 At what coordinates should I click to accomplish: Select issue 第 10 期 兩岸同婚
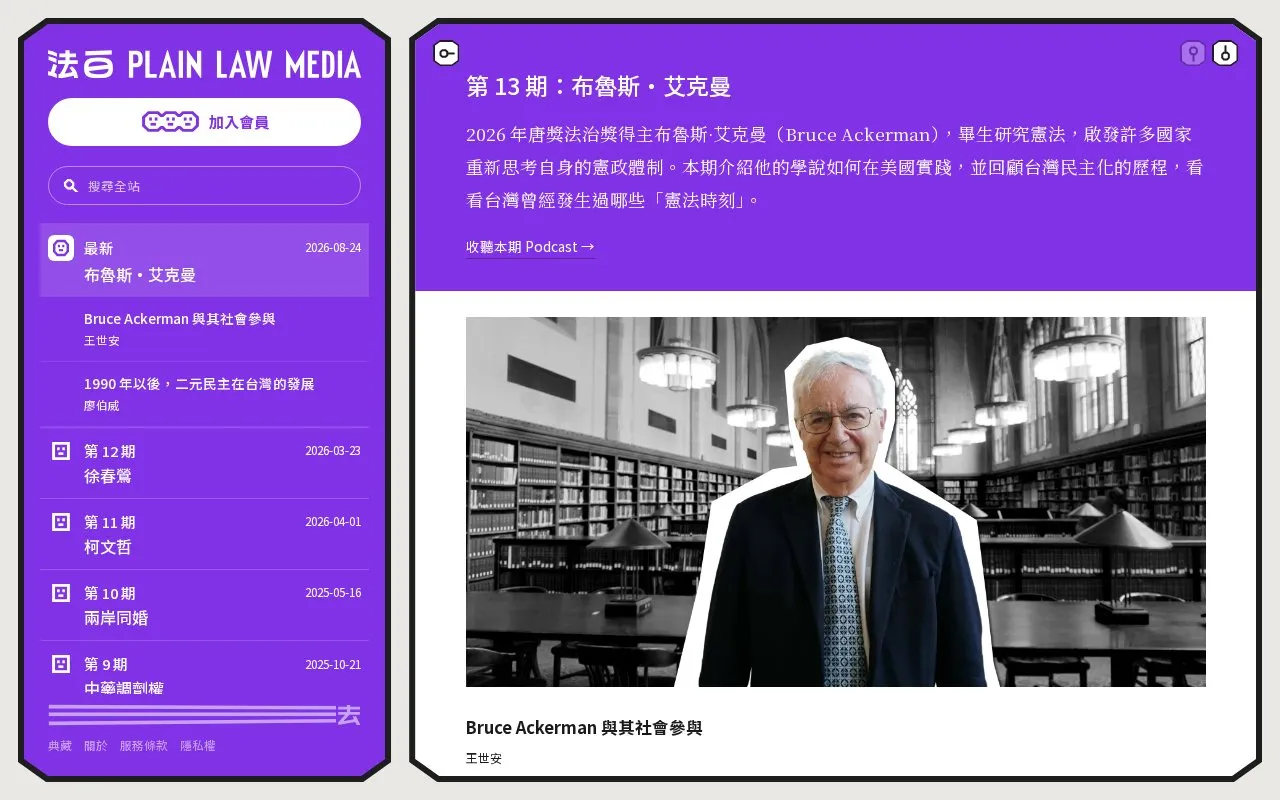click(204, 605)
